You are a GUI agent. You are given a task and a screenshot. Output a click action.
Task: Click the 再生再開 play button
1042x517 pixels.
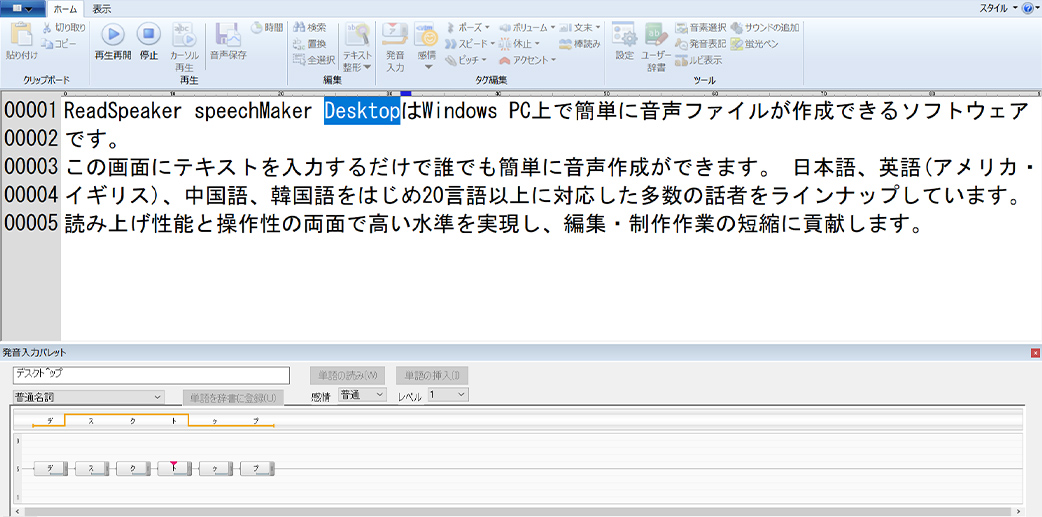point(112,37)
